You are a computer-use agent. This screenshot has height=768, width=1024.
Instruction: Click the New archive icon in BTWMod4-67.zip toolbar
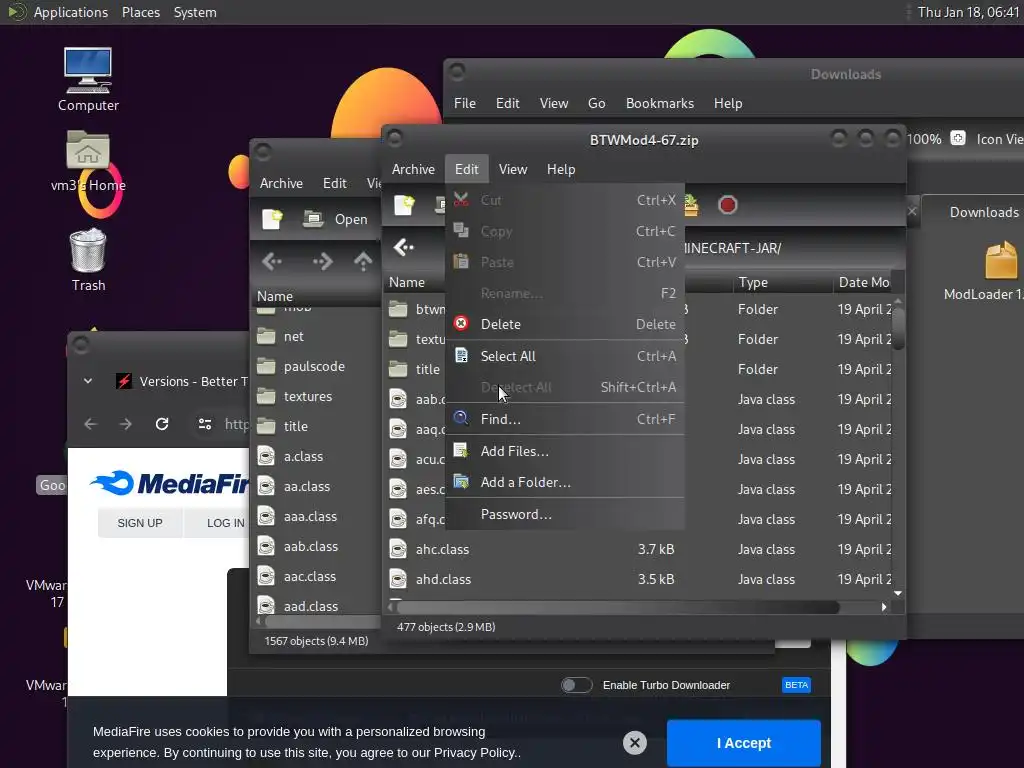point(404,205)
